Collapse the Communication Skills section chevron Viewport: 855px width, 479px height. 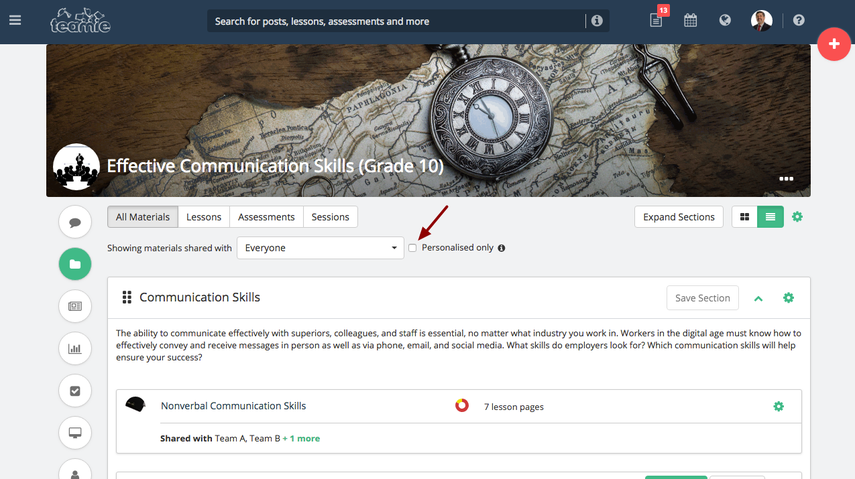click(x=758, y=298)
